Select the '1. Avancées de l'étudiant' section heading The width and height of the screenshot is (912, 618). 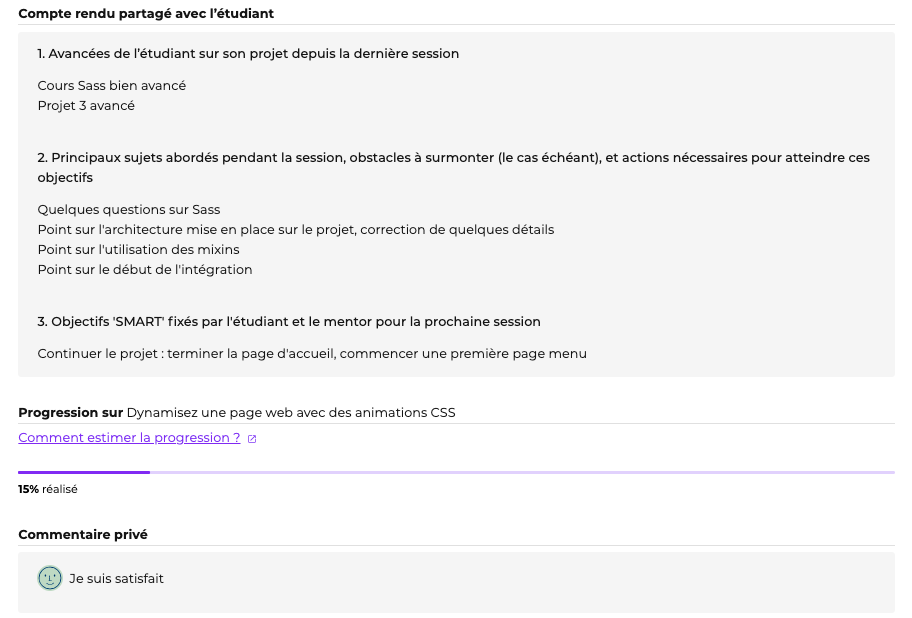248,54
